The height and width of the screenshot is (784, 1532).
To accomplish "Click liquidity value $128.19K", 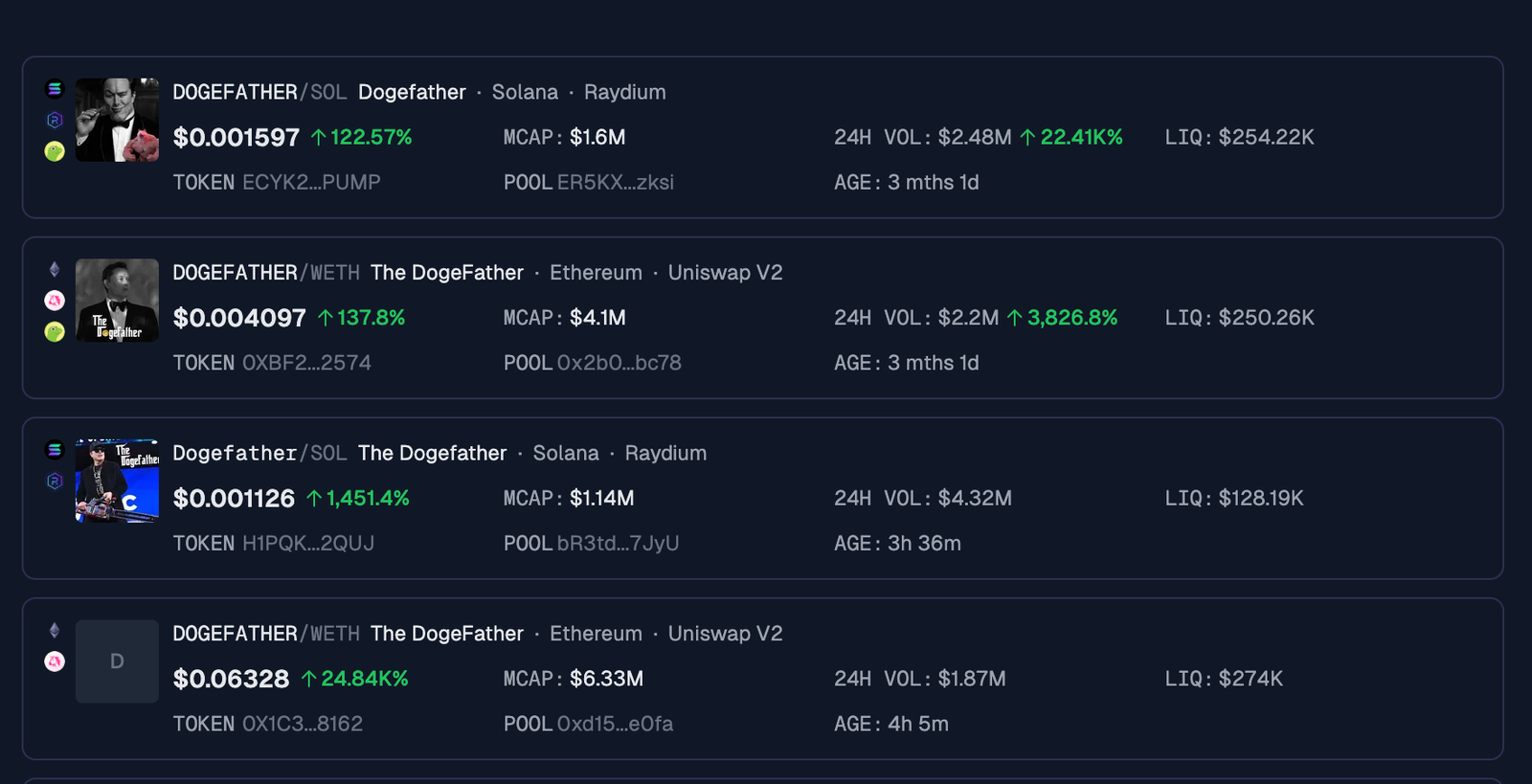I will coord(1261,498).
